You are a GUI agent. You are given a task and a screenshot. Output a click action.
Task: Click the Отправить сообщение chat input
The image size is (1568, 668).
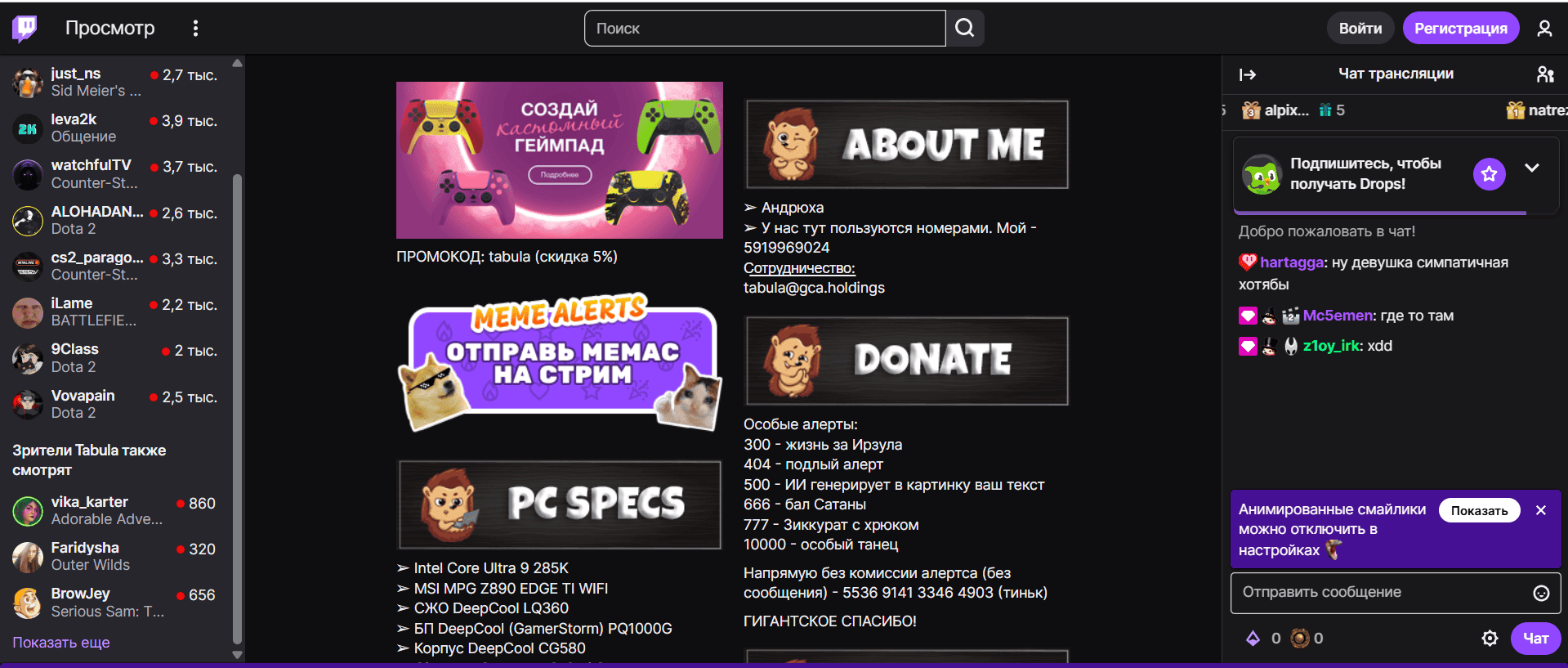(1381, 593)
